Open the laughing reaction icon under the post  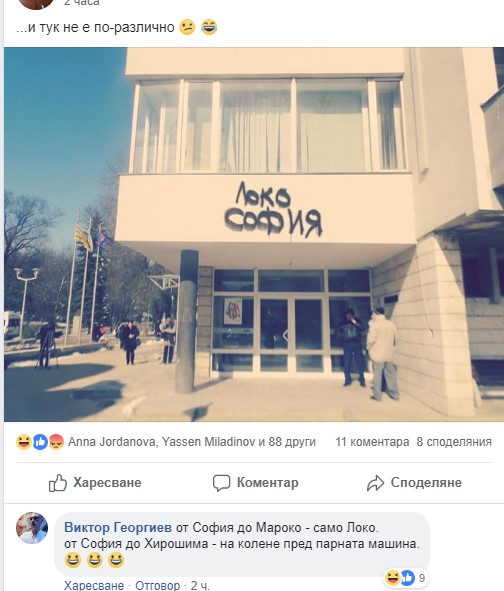click(x=23, y=442)
